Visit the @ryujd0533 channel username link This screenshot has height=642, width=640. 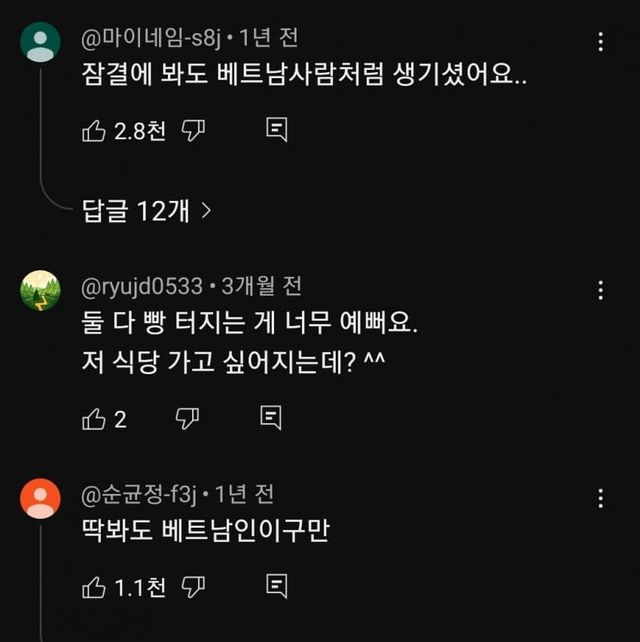[143, 287]
